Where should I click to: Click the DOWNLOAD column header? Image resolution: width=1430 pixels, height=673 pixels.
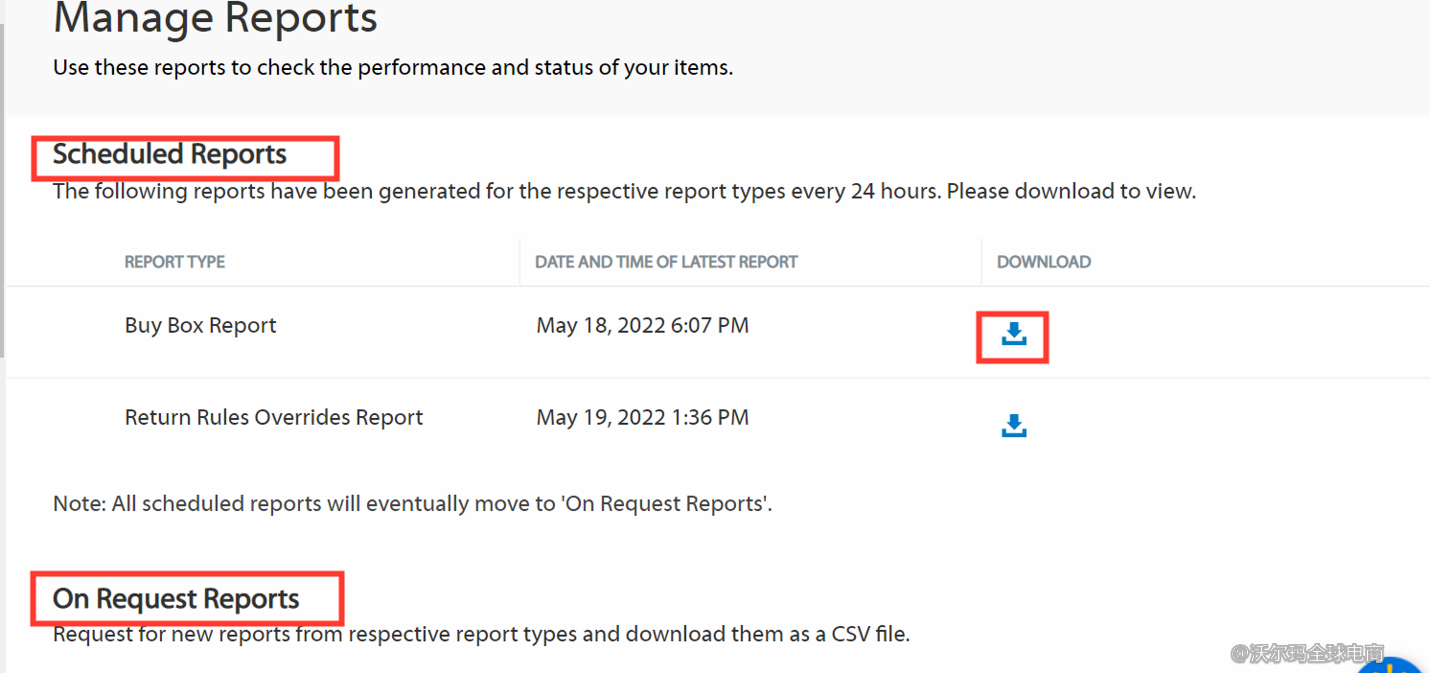(x=1043, y=261)
